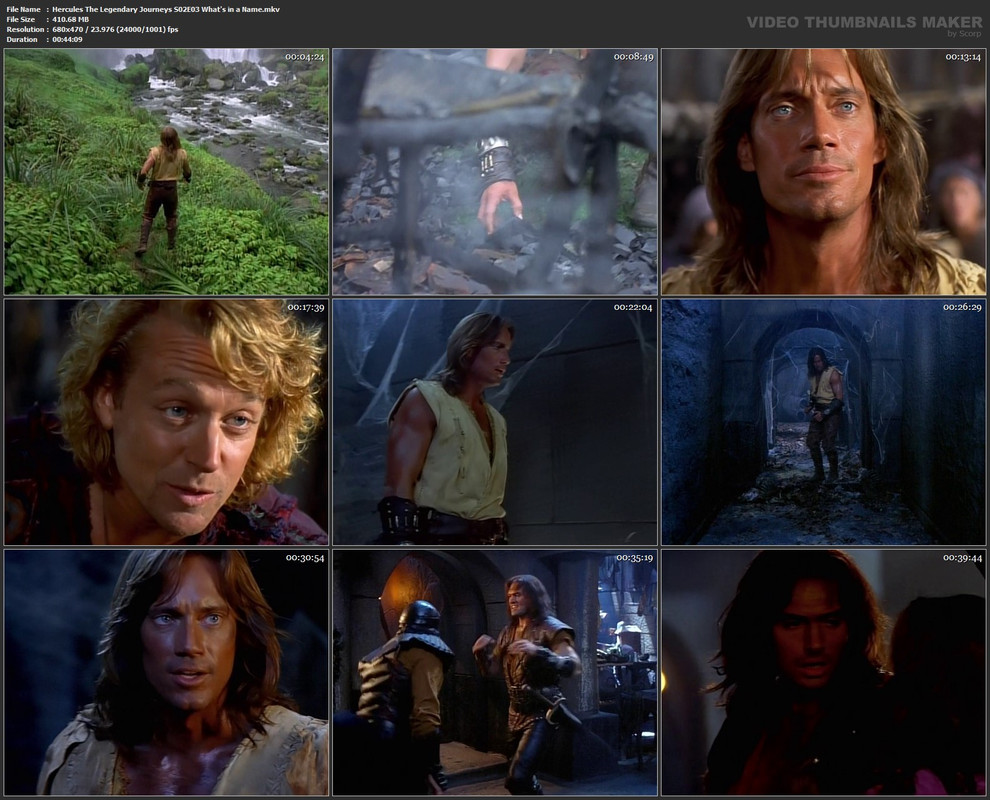Screen dimensions: 990x800
Task: Select the thumbnail stamped 00:17:39
Action: [166, 422]
